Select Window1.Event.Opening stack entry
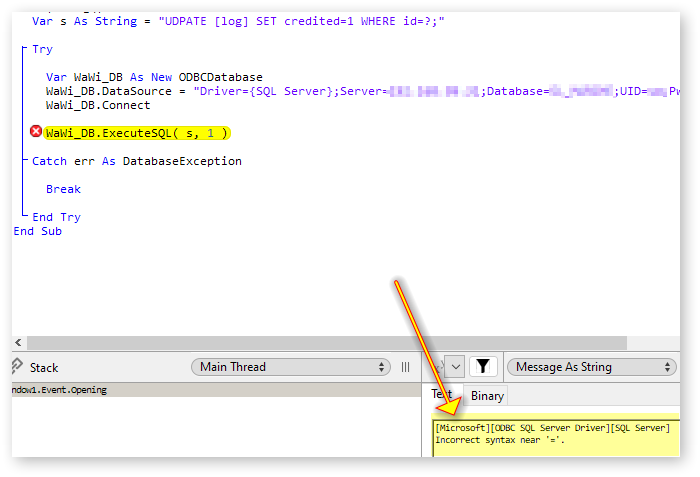This screenshot has height=477, width=700. click(x=60, y=390)
